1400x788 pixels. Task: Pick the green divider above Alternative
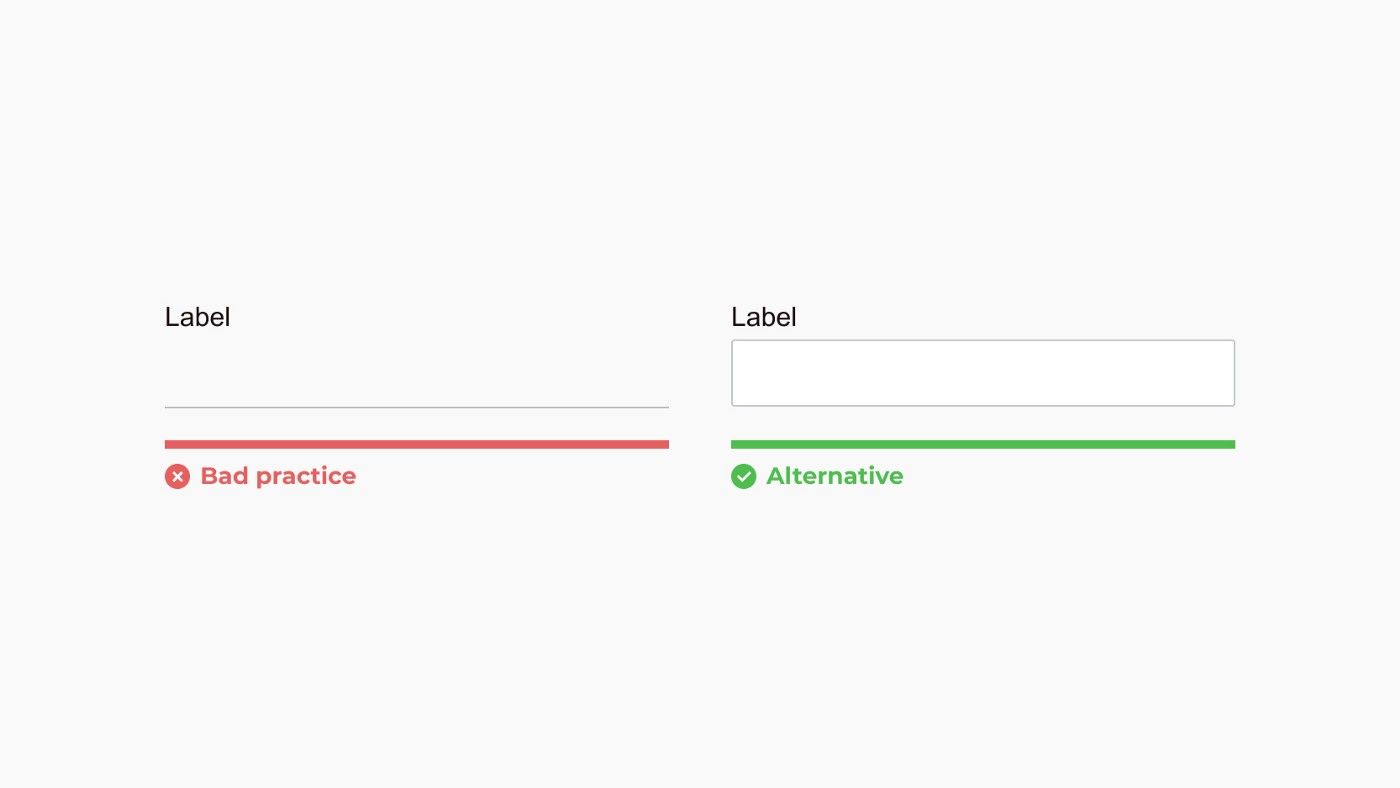(x=983, y=444)
